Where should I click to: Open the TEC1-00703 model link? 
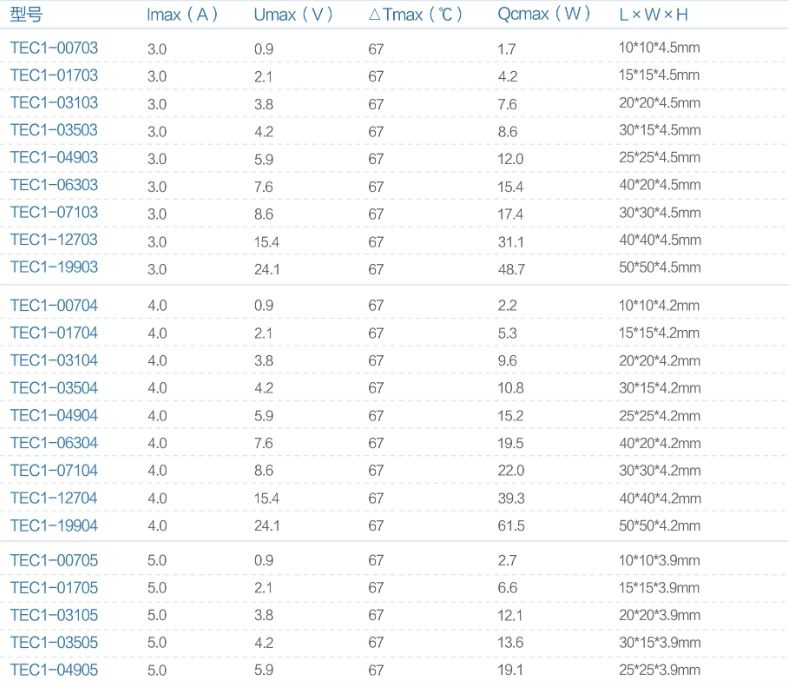[54, 48]
